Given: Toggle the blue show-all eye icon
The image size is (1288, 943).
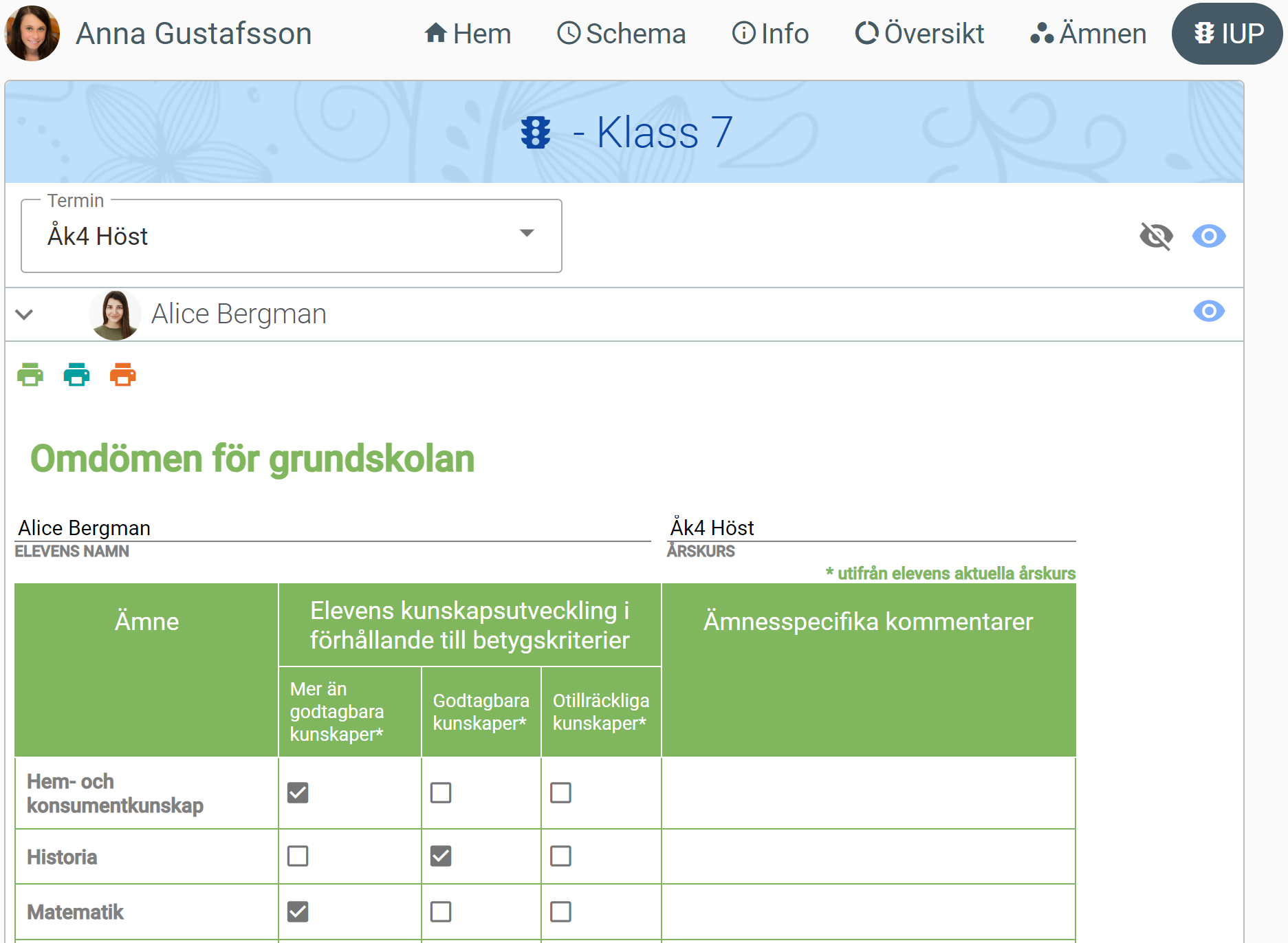Looking at the screenshot, I should click(1209, 236).
